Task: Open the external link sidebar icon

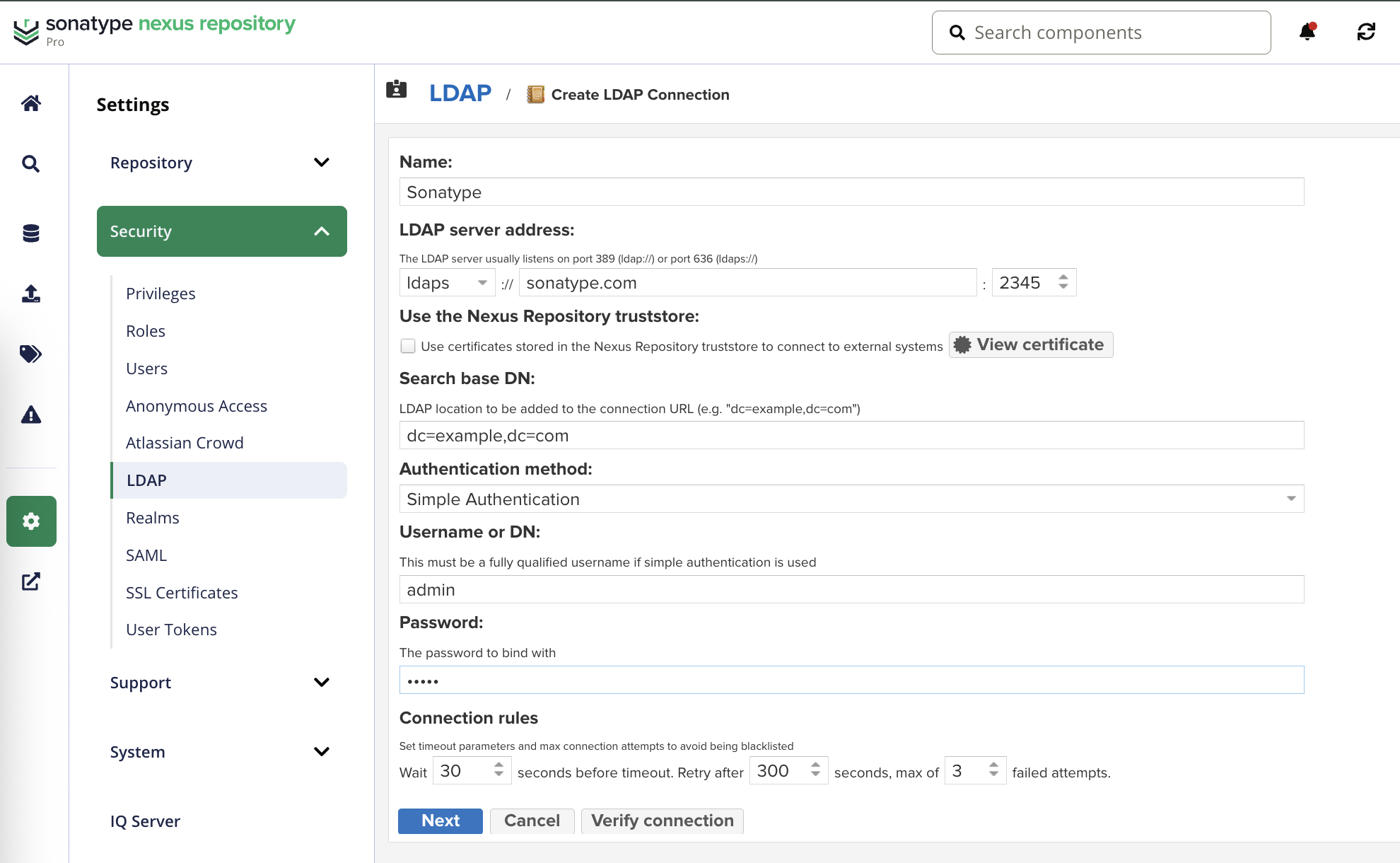Action: (31, 581)
